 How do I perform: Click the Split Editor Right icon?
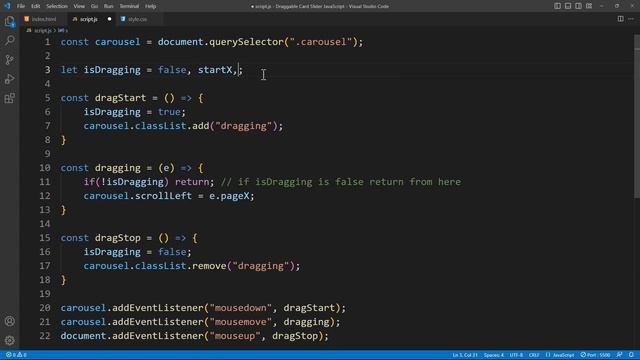[x=620, y=19]
